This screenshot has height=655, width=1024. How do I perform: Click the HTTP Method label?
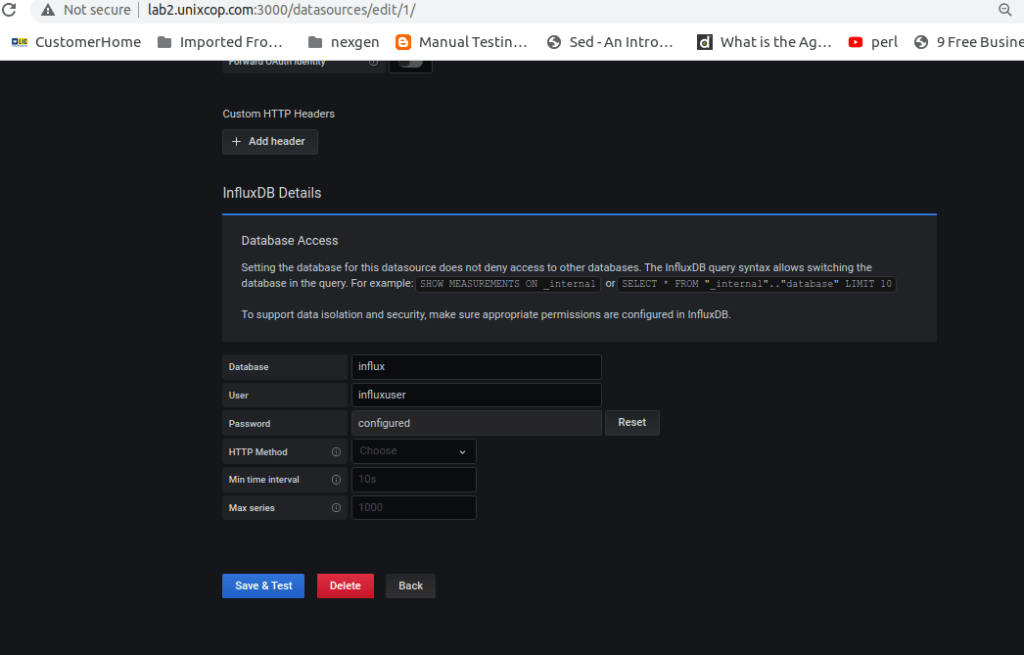pos(258,452)
